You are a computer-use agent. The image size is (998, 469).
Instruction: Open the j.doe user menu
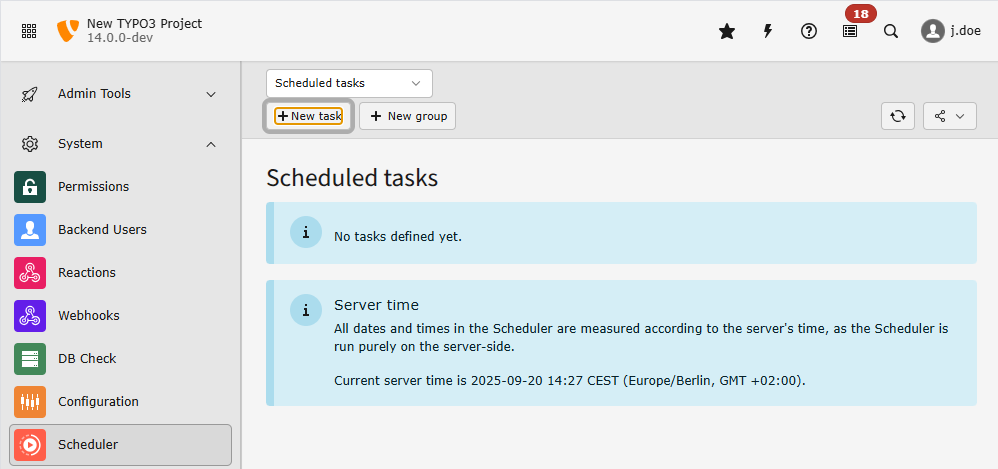click(950, 31)
